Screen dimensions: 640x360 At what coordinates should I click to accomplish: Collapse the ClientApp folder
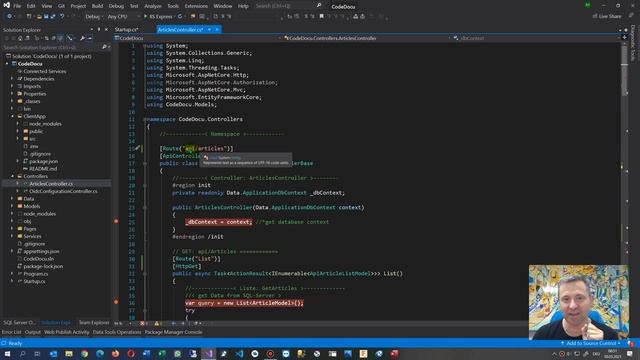(12, 116)
